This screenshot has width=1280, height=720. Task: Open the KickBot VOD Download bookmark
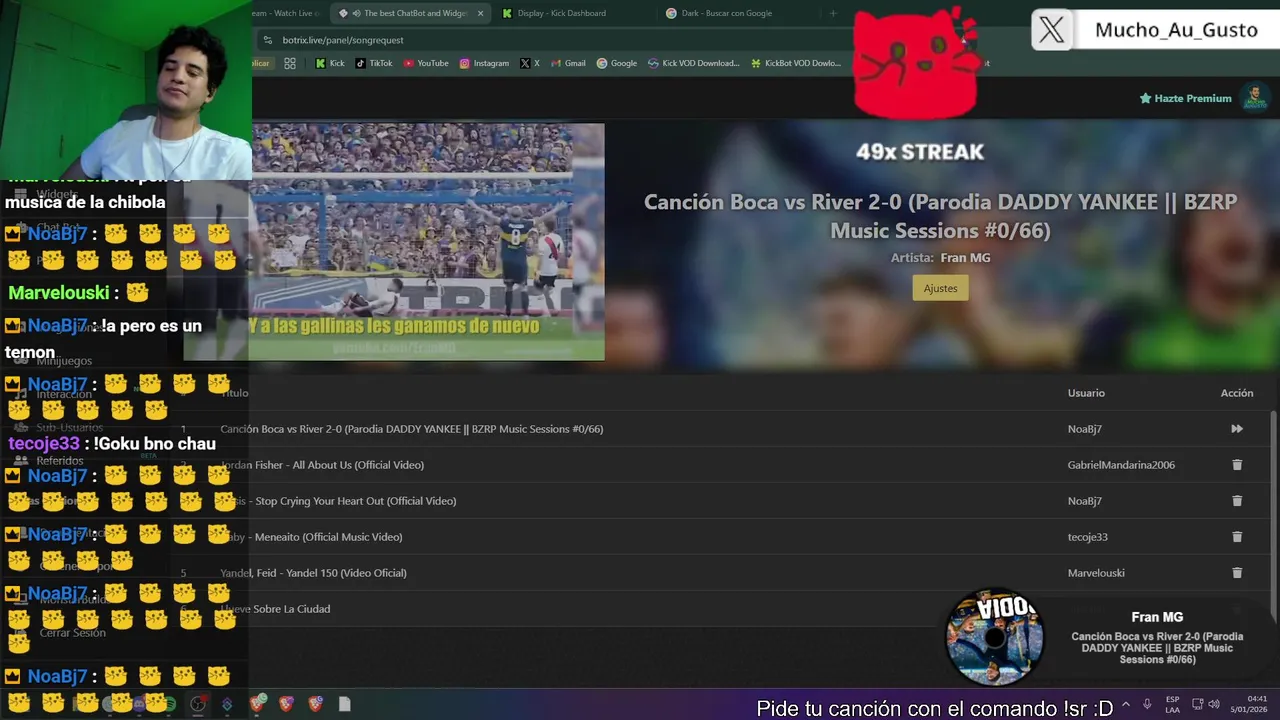[796, 63]
